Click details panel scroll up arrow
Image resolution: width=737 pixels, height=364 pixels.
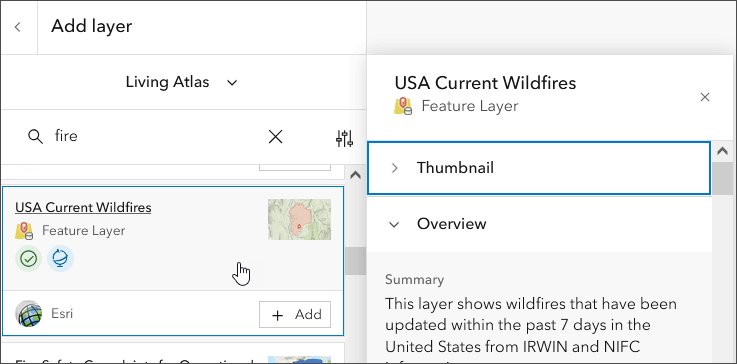point(722,151)
